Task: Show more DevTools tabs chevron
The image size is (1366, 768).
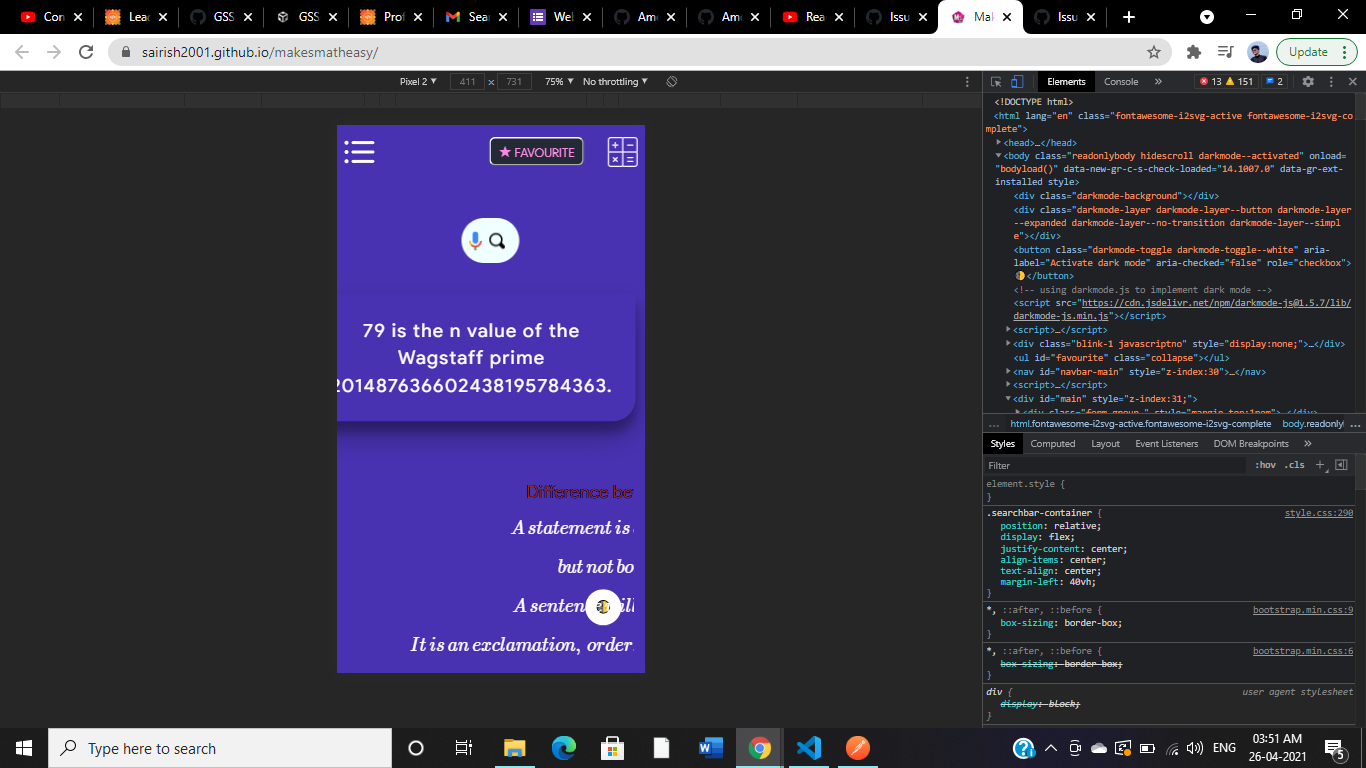Action: pyautogui.click(x=1158, y=82)
